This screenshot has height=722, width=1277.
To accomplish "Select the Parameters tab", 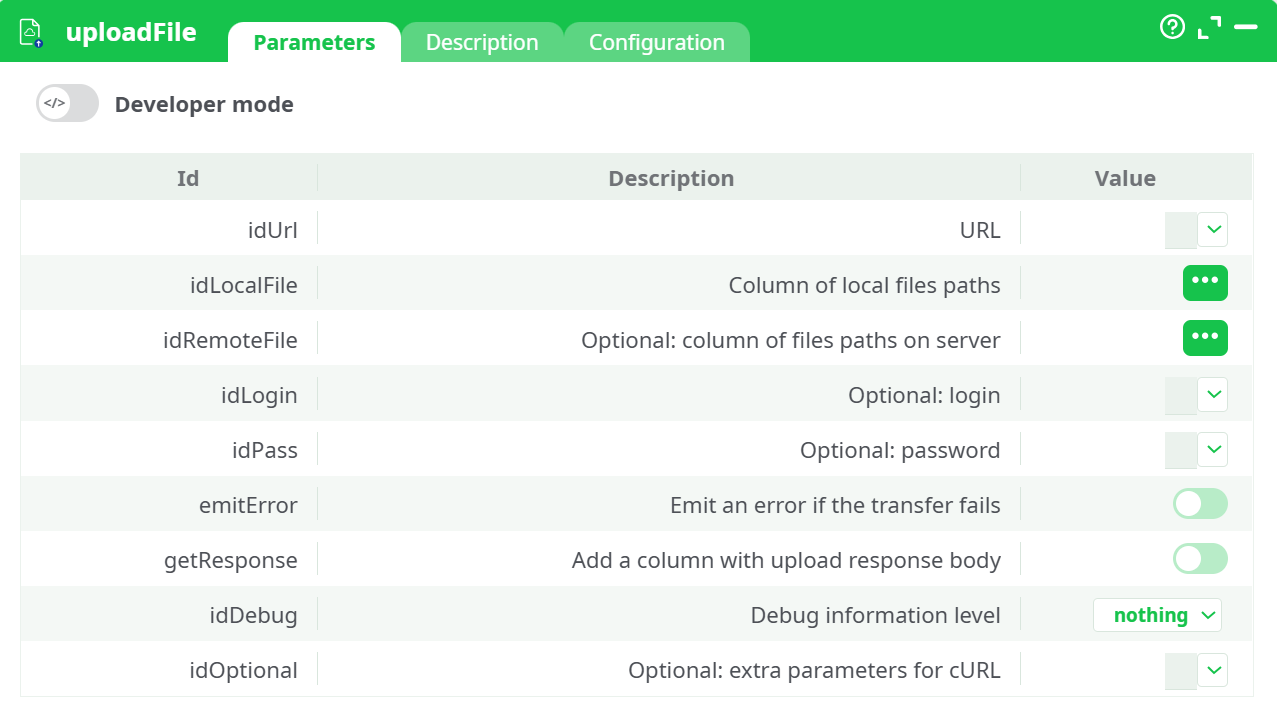I will [x=314, y=42].
